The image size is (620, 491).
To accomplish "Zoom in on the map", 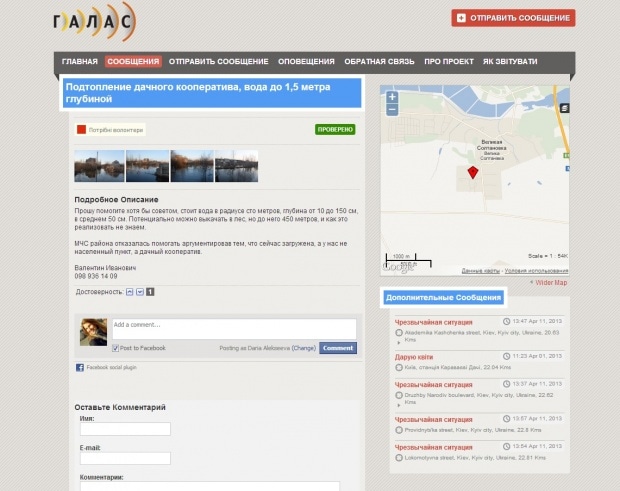I will [392, 97].
